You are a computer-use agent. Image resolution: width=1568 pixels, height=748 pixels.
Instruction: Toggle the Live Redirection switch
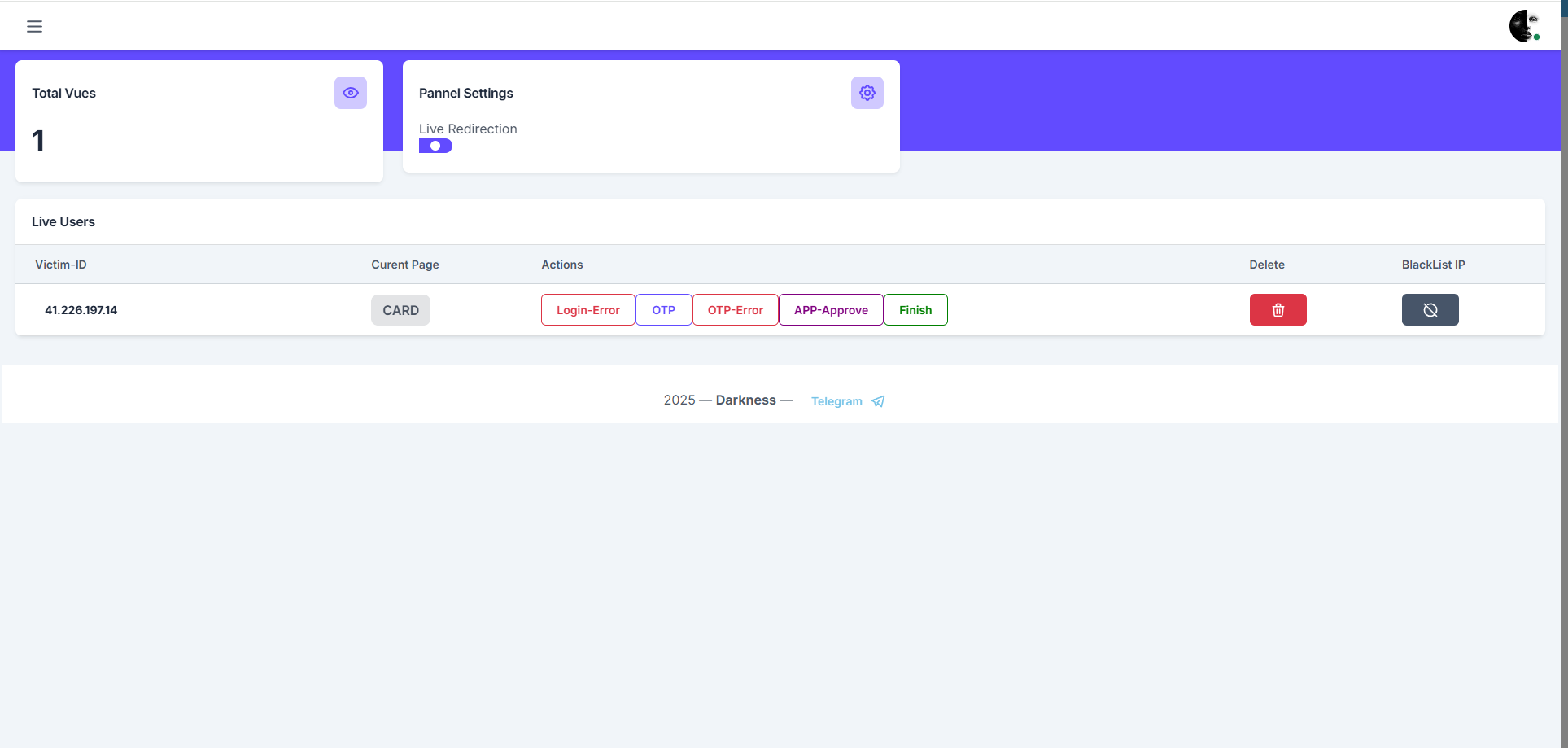[x=435, y=147]
